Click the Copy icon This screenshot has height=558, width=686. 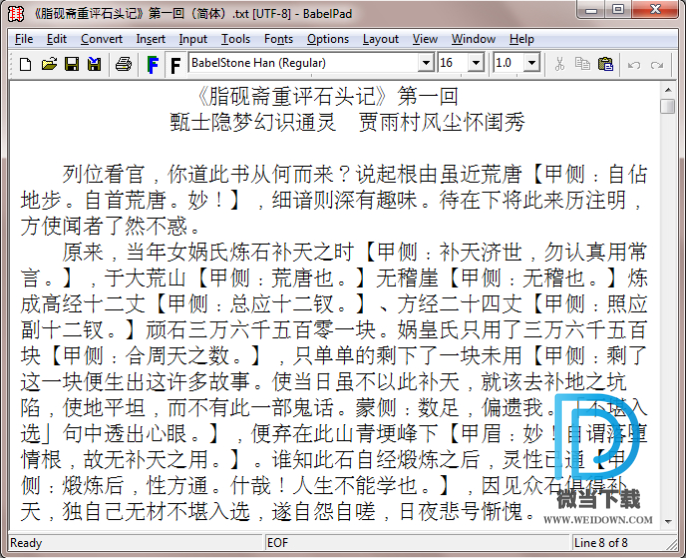582,64
